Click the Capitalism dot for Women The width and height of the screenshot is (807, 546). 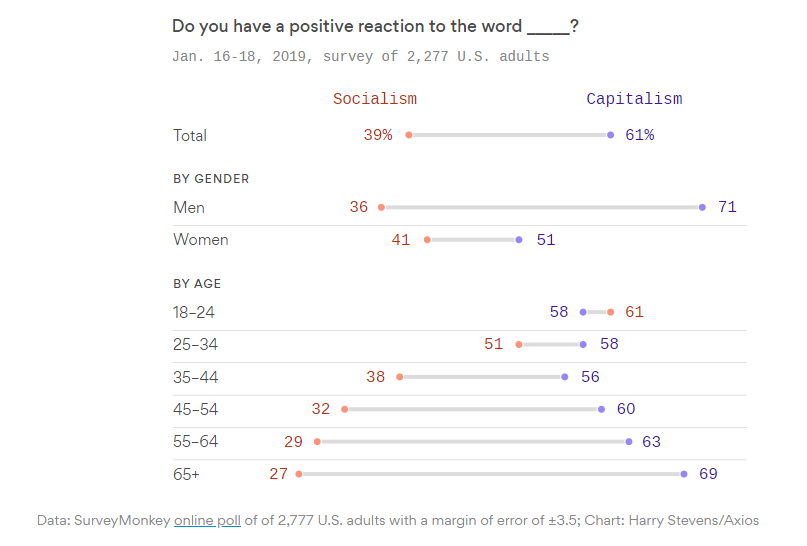tap(519, 240)
